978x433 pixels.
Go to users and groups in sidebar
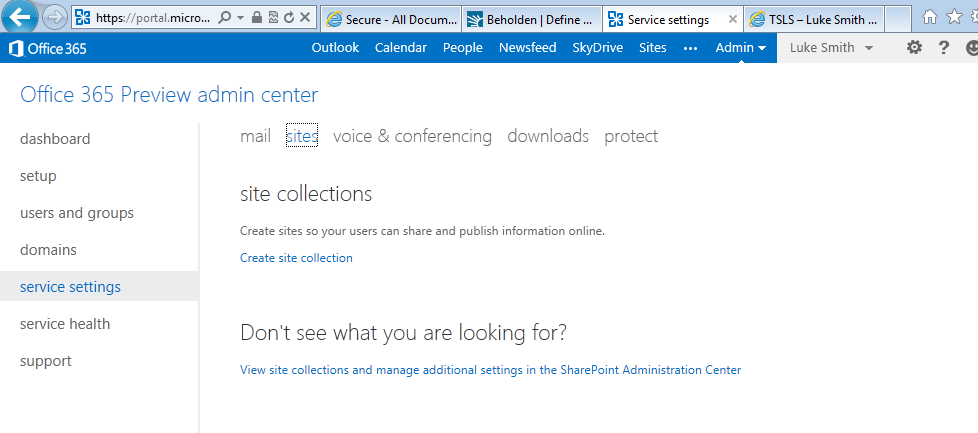tap(77, 213)
